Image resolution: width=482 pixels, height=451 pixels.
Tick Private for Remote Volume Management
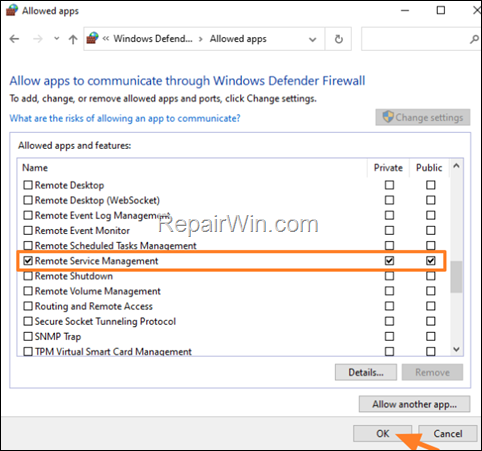pos(389,291)
